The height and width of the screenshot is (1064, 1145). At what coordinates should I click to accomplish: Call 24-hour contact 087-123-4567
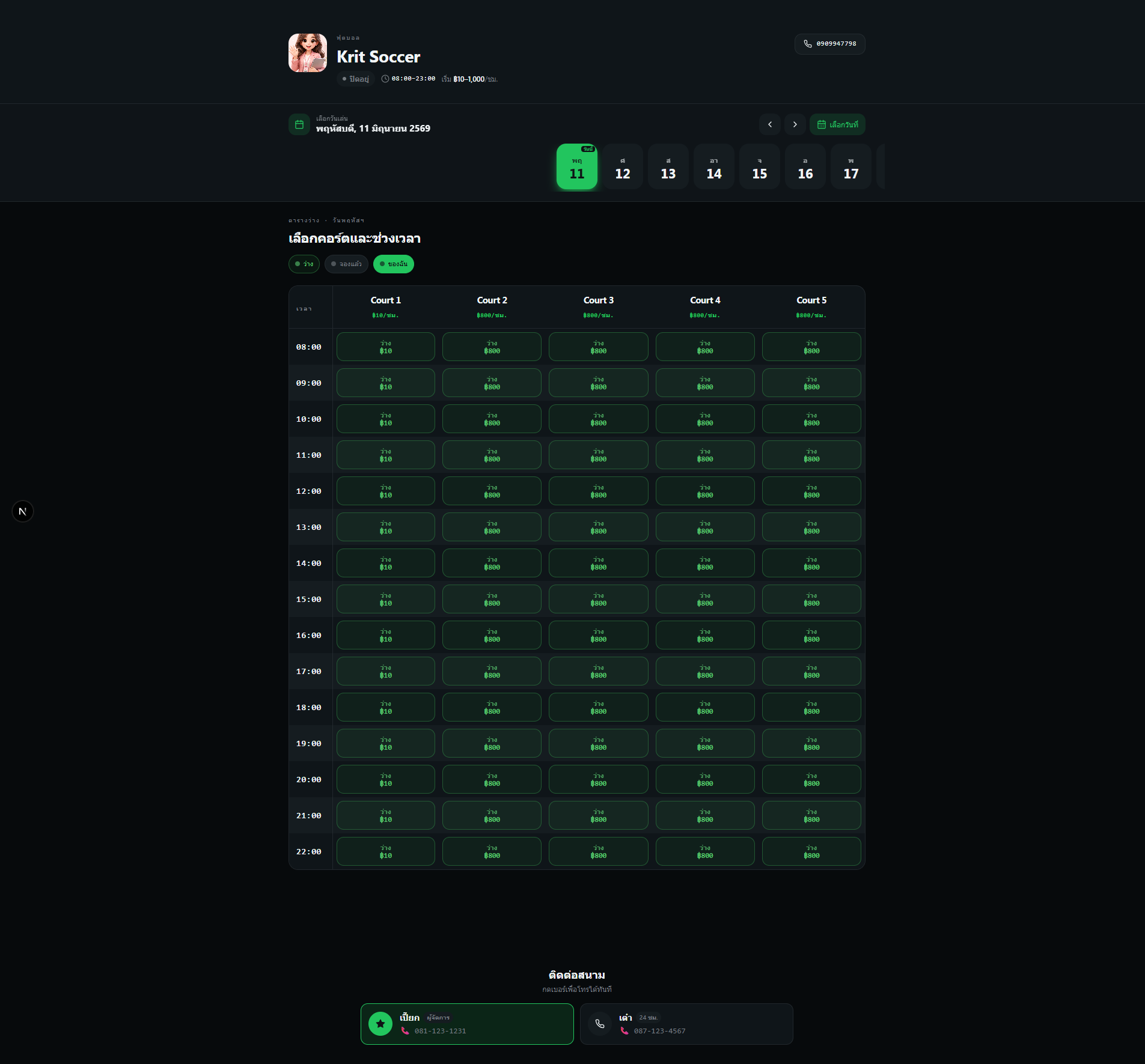tap(659, 1031)
